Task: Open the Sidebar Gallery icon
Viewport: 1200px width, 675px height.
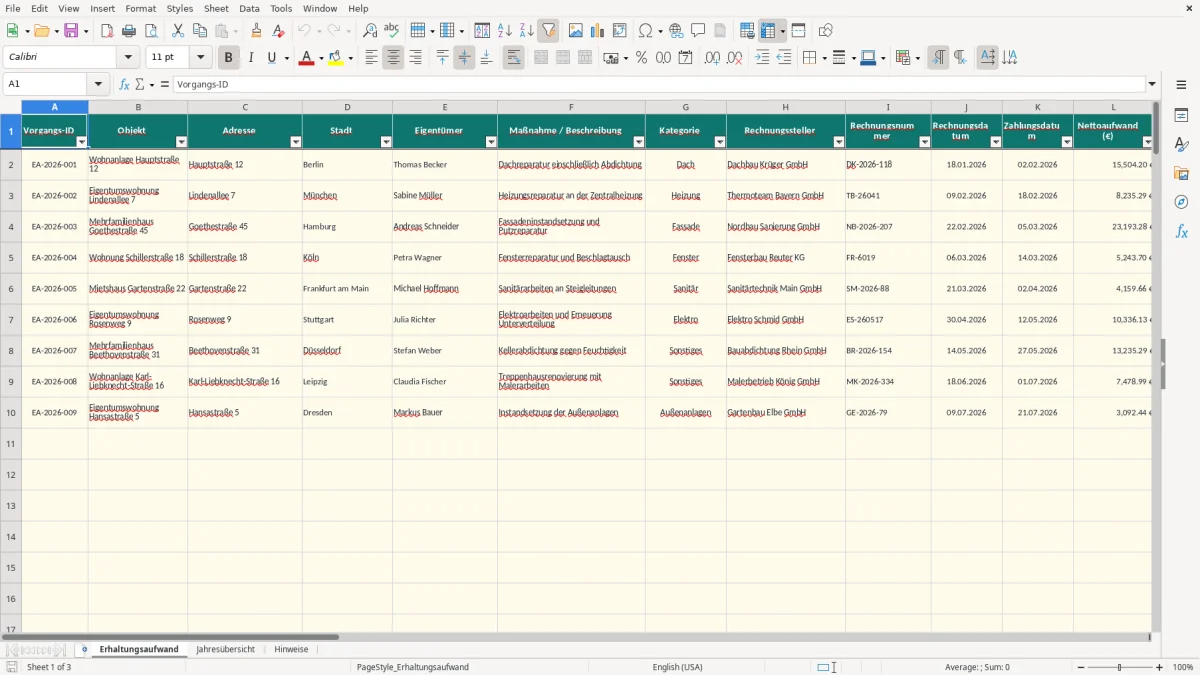Action: [x=1181, y=174]
